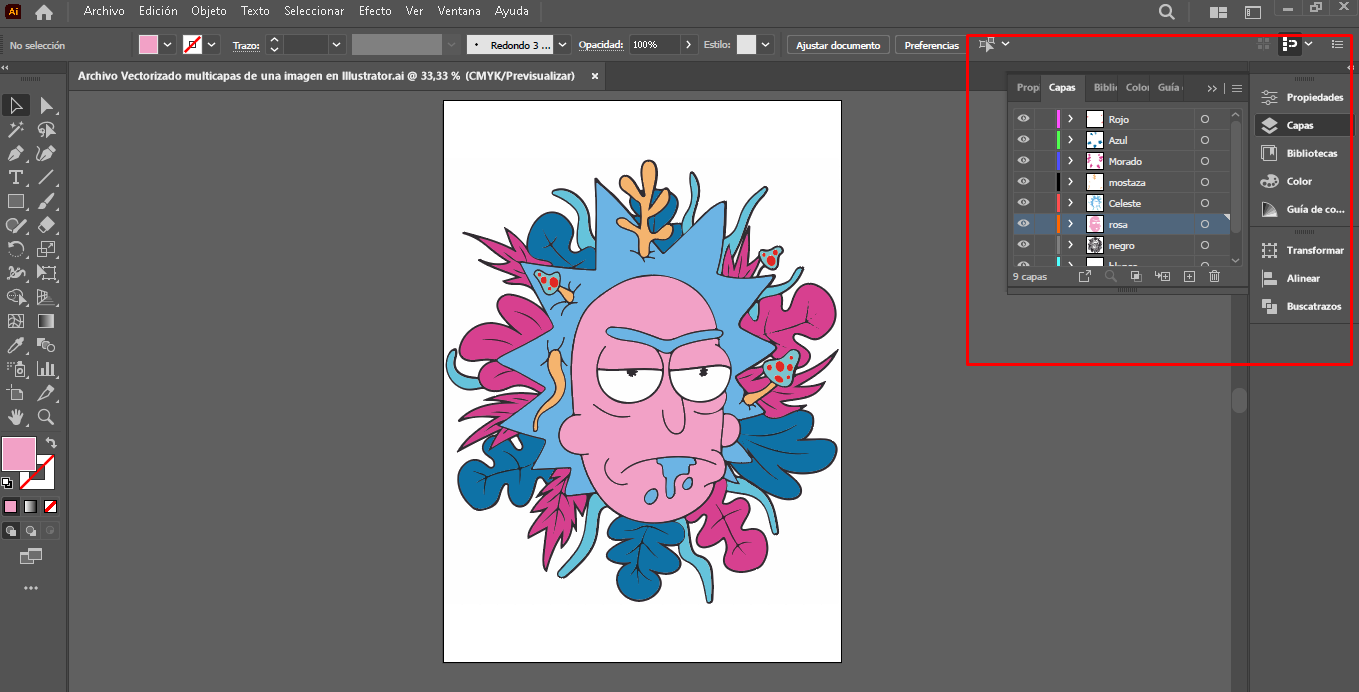
Task: Create a new layer in Capas panel
Action: click(1189, 276)
